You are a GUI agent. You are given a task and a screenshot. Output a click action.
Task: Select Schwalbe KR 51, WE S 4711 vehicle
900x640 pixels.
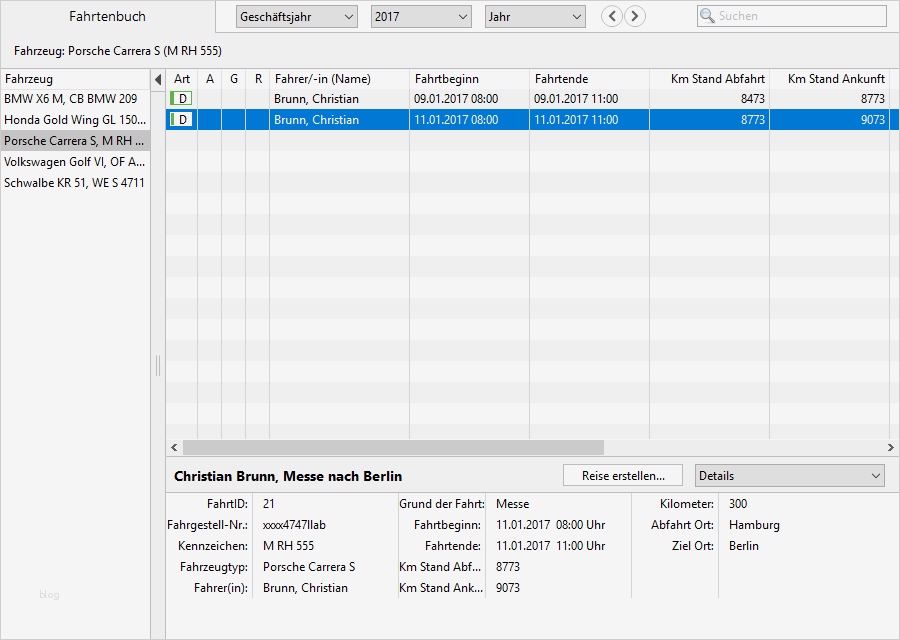(x=75, y=183)
